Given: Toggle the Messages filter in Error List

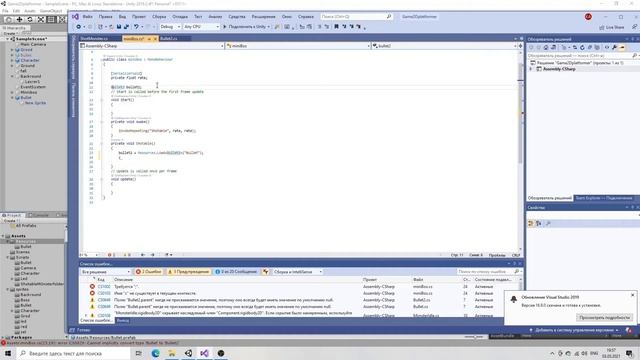Looking at the screenshot, I should 236,271.
